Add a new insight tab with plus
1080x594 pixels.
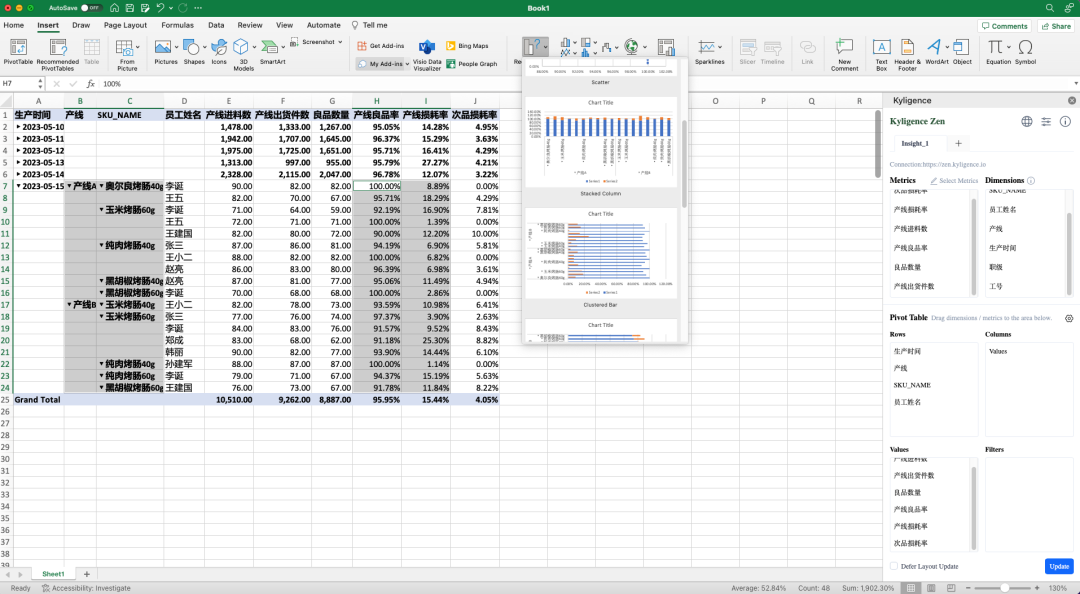pyautogui.click(x=958, y=143)
